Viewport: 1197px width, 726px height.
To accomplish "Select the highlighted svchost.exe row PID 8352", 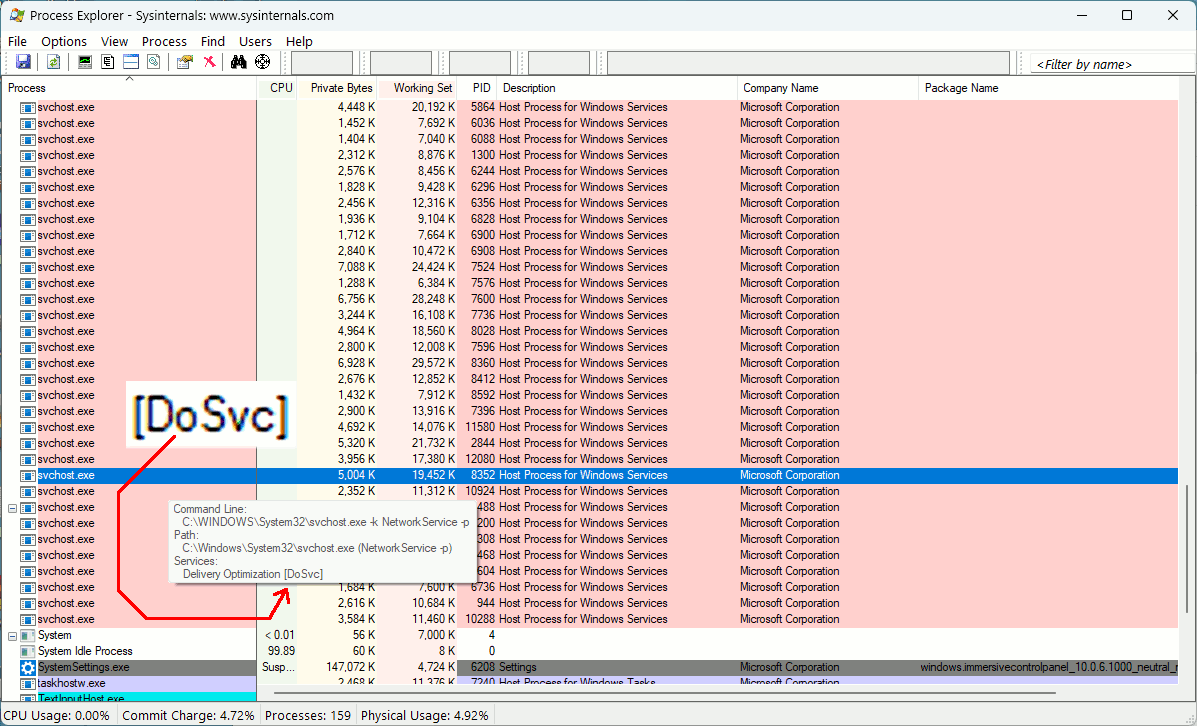I will pos(589,476).
